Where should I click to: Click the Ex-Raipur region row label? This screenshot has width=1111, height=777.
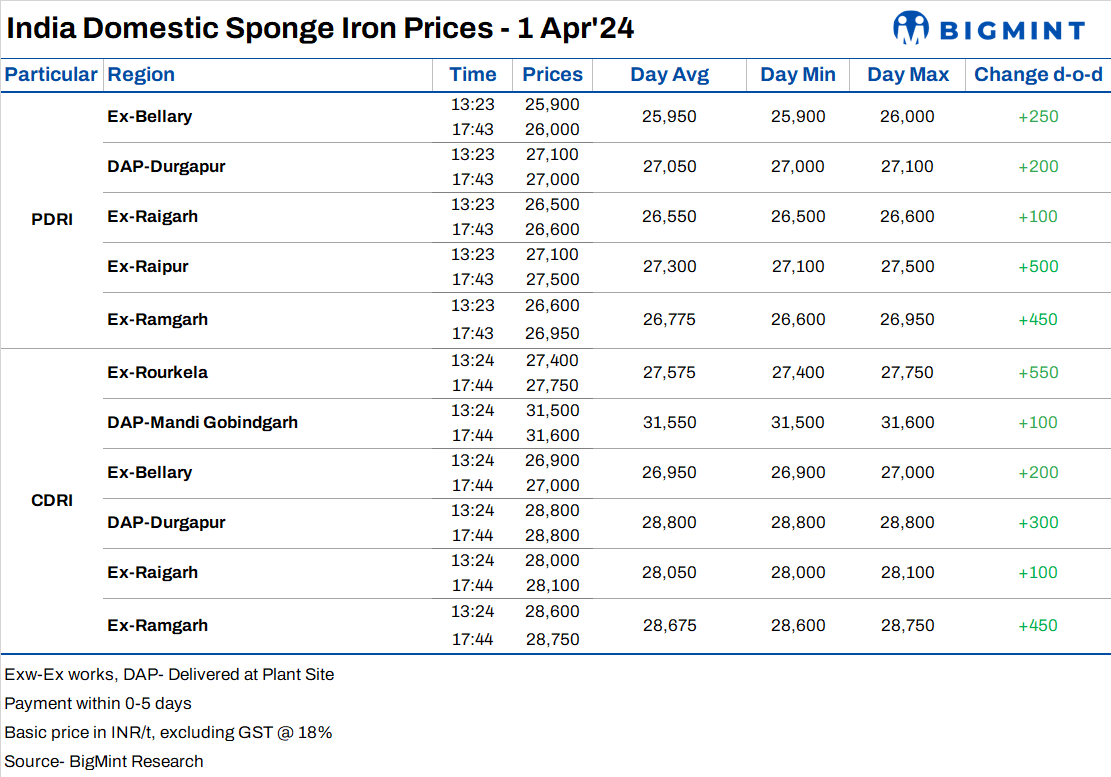pyautogui.click(x=148, y=267)
